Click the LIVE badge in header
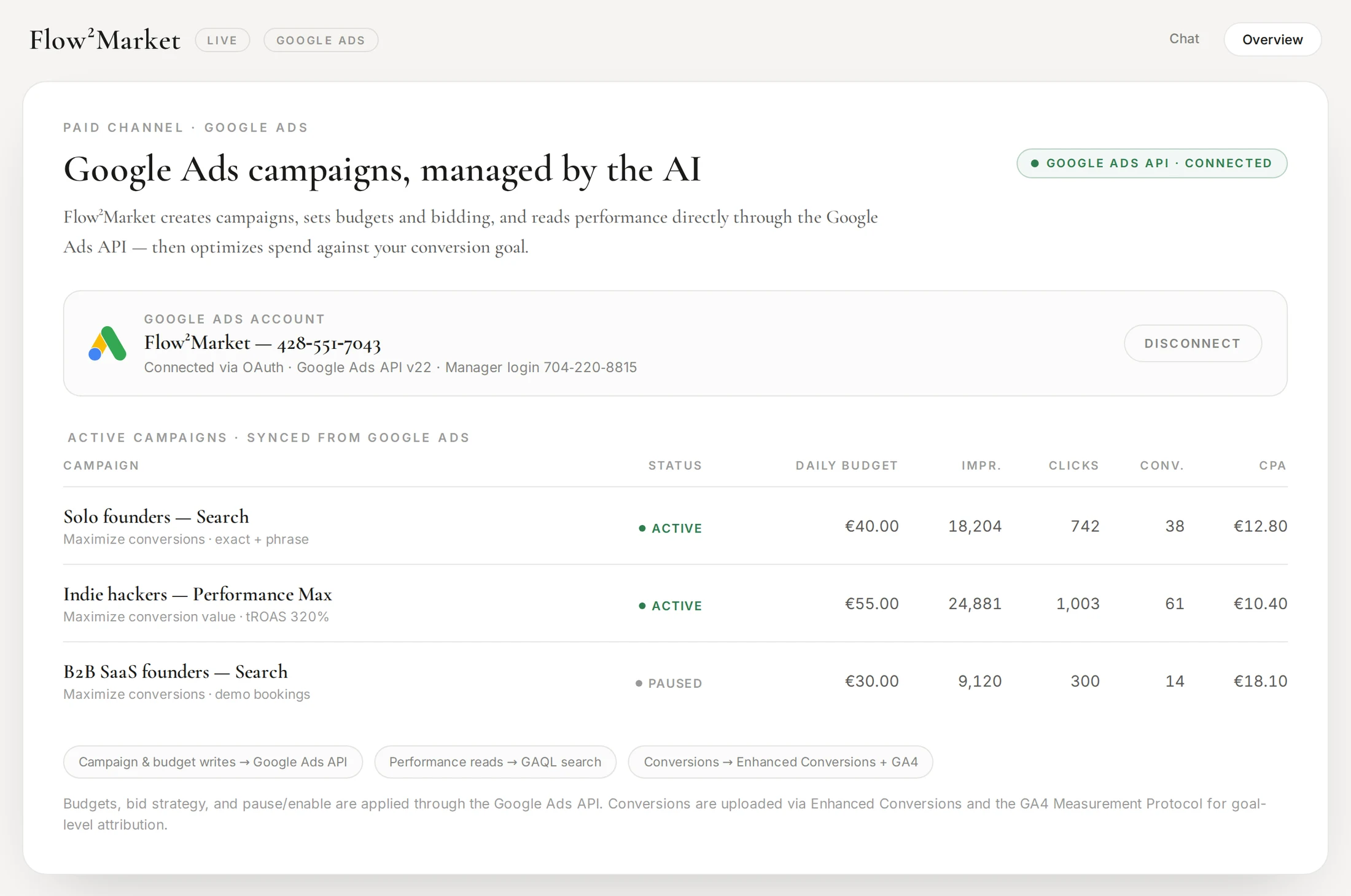Image resolution: width=1351 pixels, height=896 pixels. pos(222,40)
